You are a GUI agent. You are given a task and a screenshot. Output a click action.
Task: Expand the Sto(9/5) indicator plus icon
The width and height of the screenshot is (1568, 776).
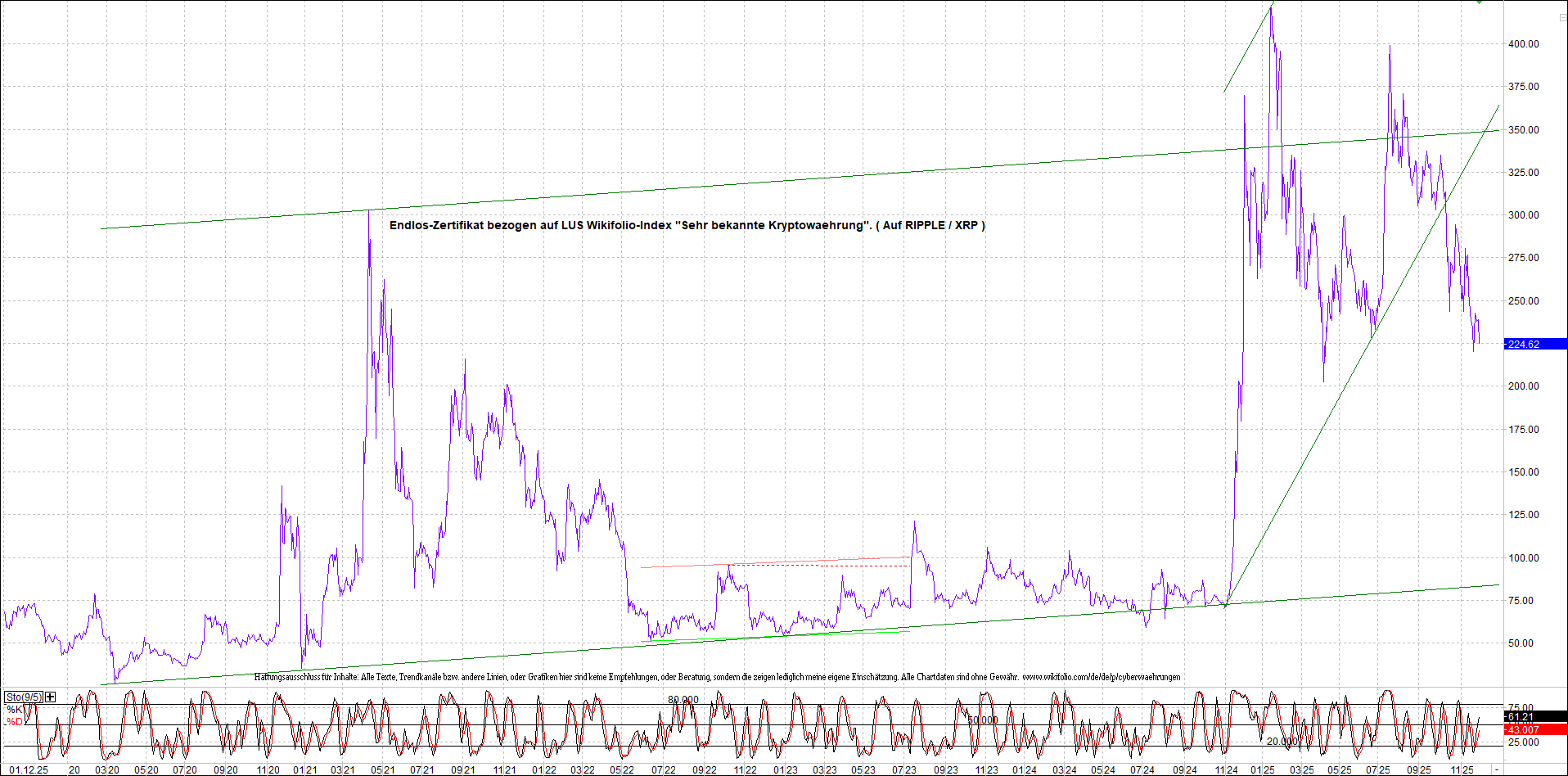point(51,697)
